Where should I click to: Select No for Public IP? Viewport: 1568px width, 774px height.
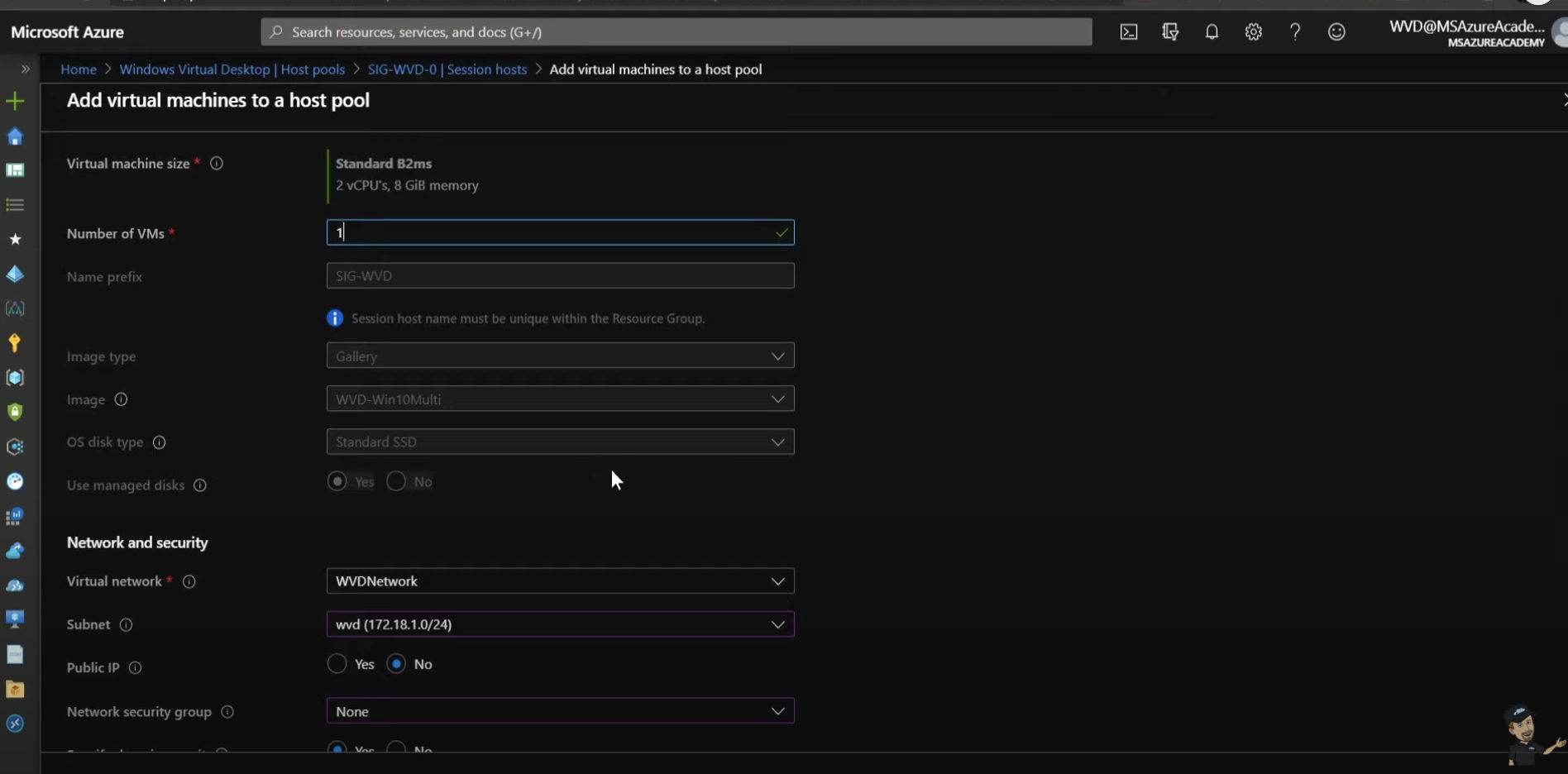pos(397,664)
